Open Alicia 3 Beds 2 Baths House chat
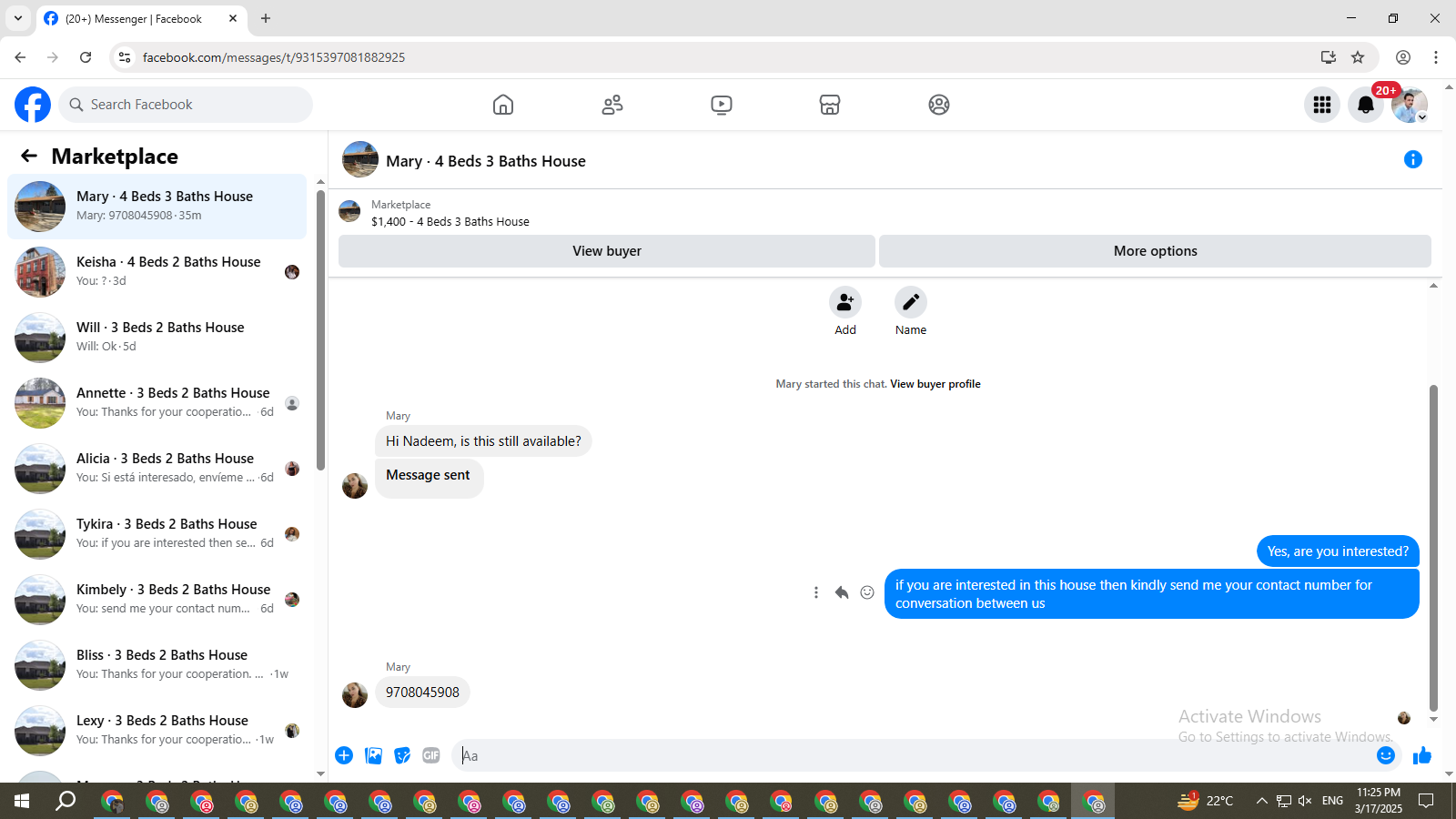This screenshot has width=1456, height=819. coord(157,469)
